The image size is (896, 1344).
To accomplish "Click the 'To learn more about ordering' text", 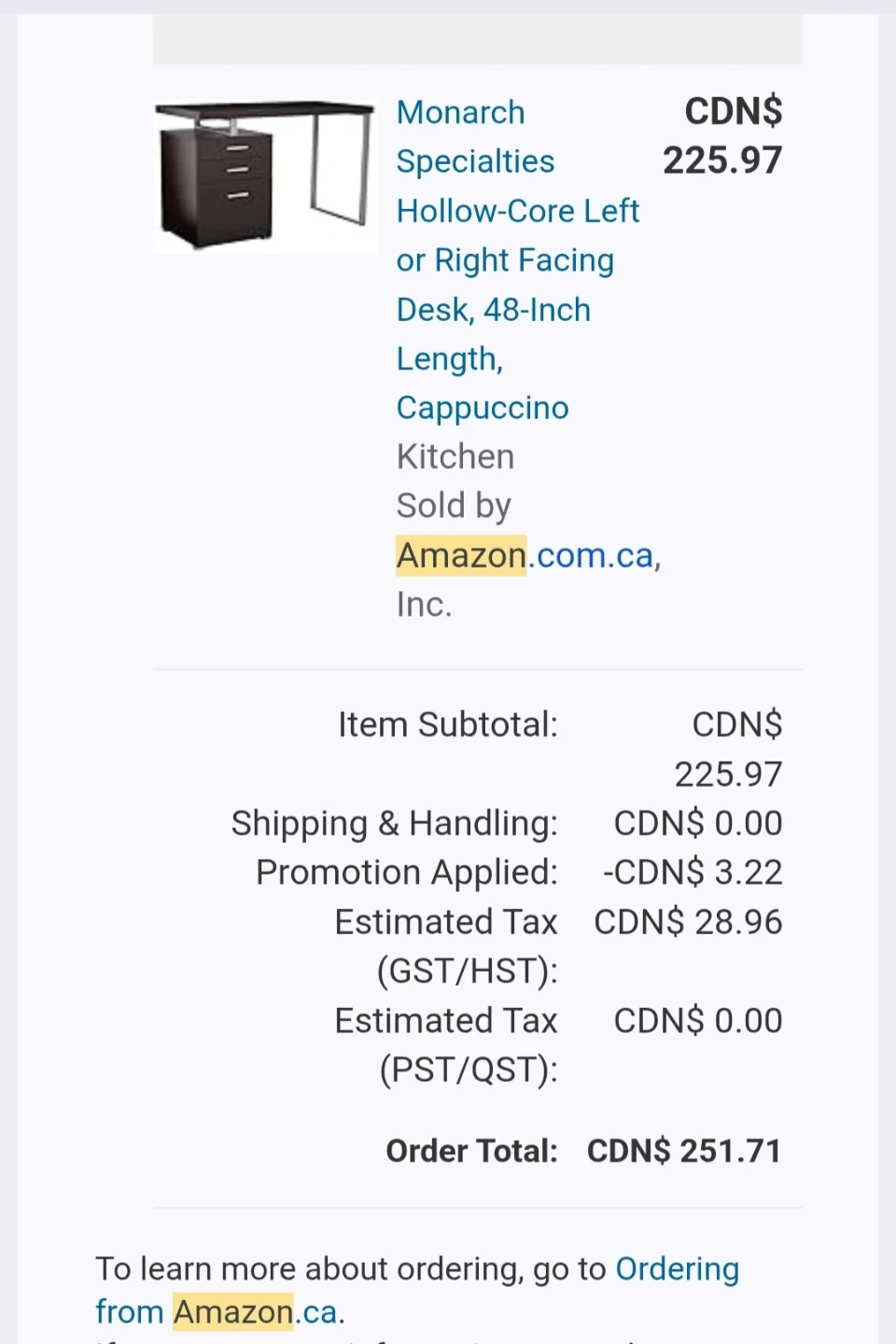I will [x=350, y=1269].
